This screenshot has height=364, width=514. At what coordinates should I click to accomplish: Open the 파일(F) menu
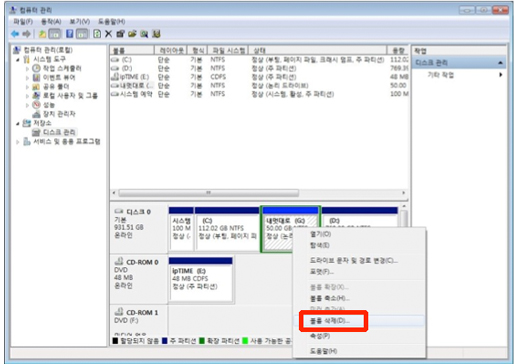point(23,22)
